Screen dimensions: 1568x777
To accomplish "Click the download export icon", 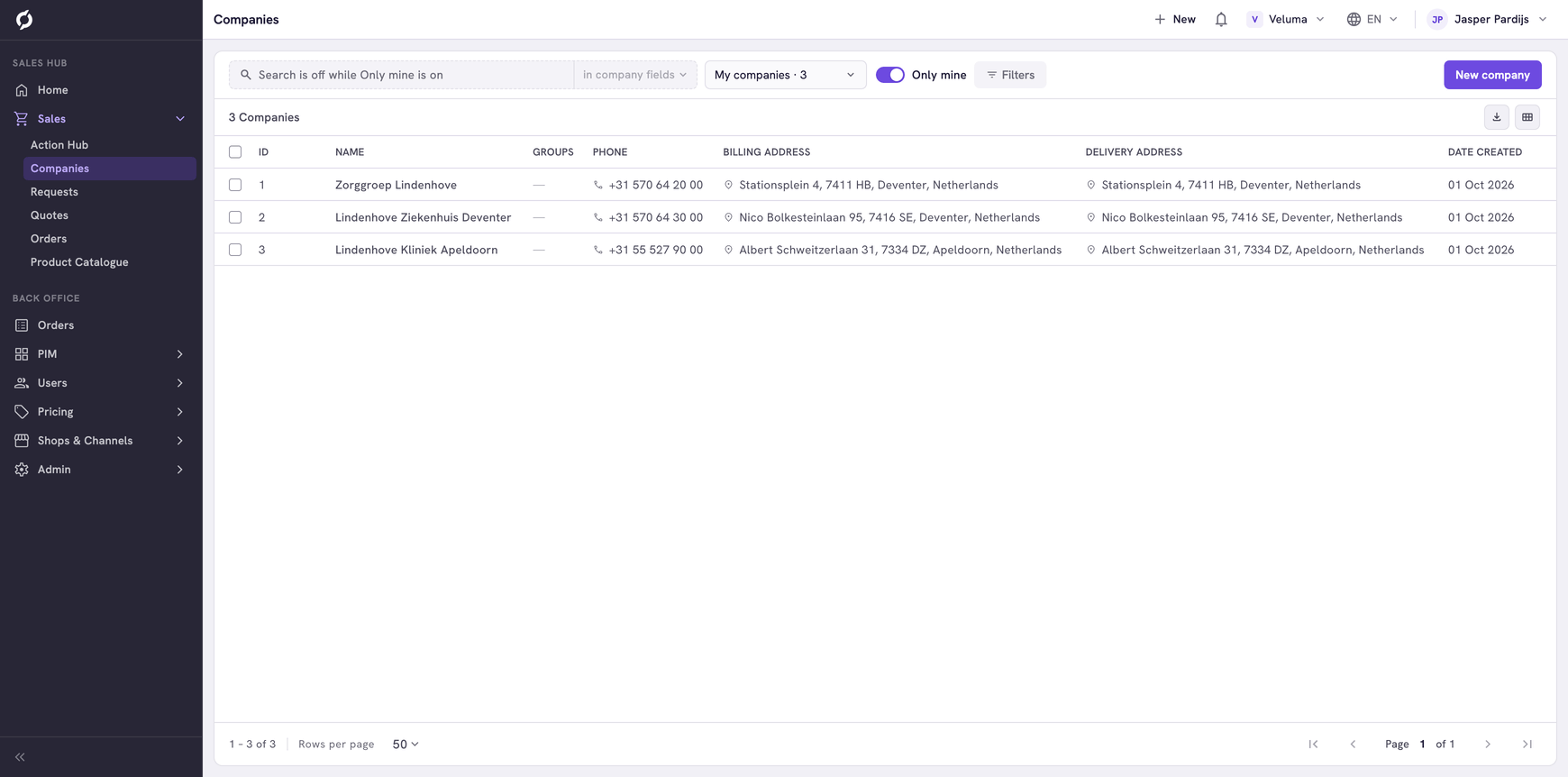I will point(1497,117).
